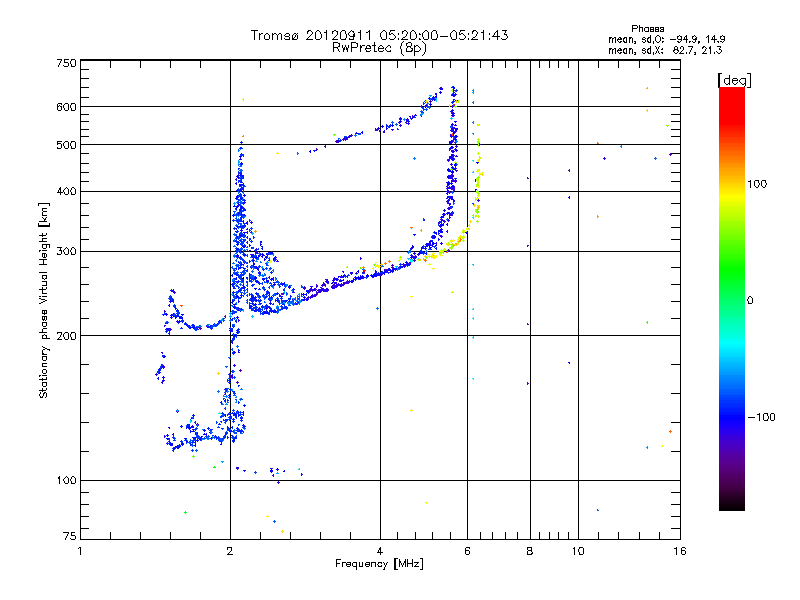
Task: Click the y-axis tick label '400'
Action: point(67,192)
